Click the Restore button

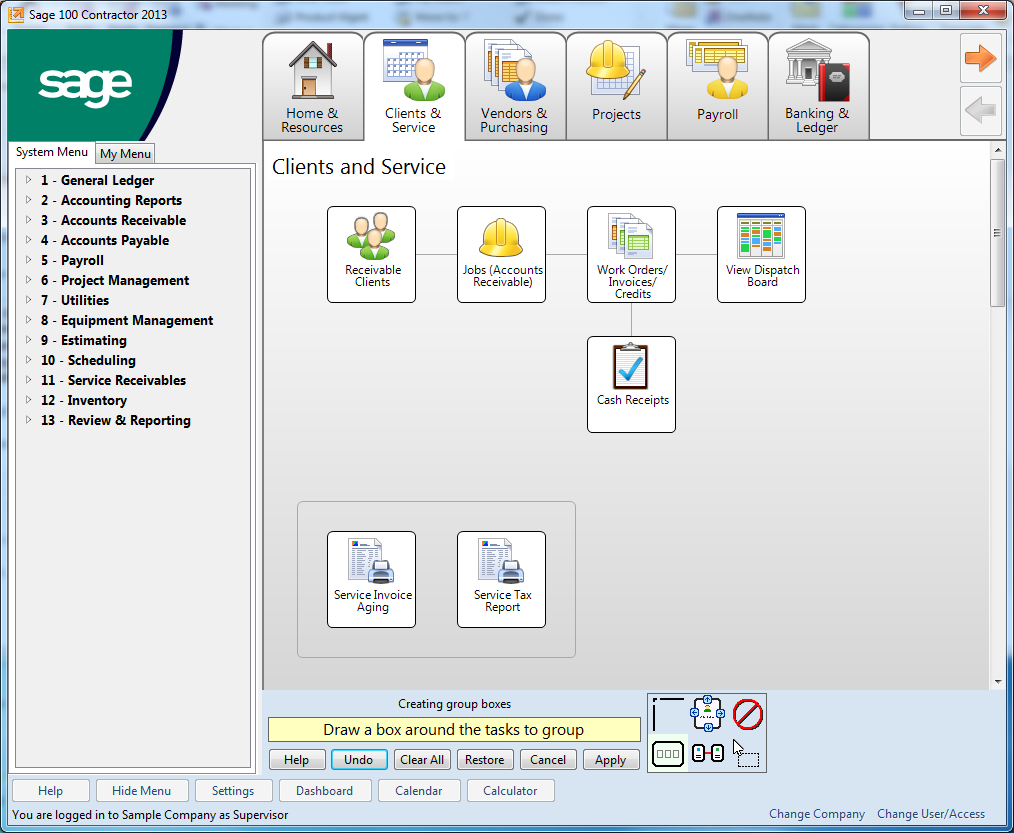(484, 759)
